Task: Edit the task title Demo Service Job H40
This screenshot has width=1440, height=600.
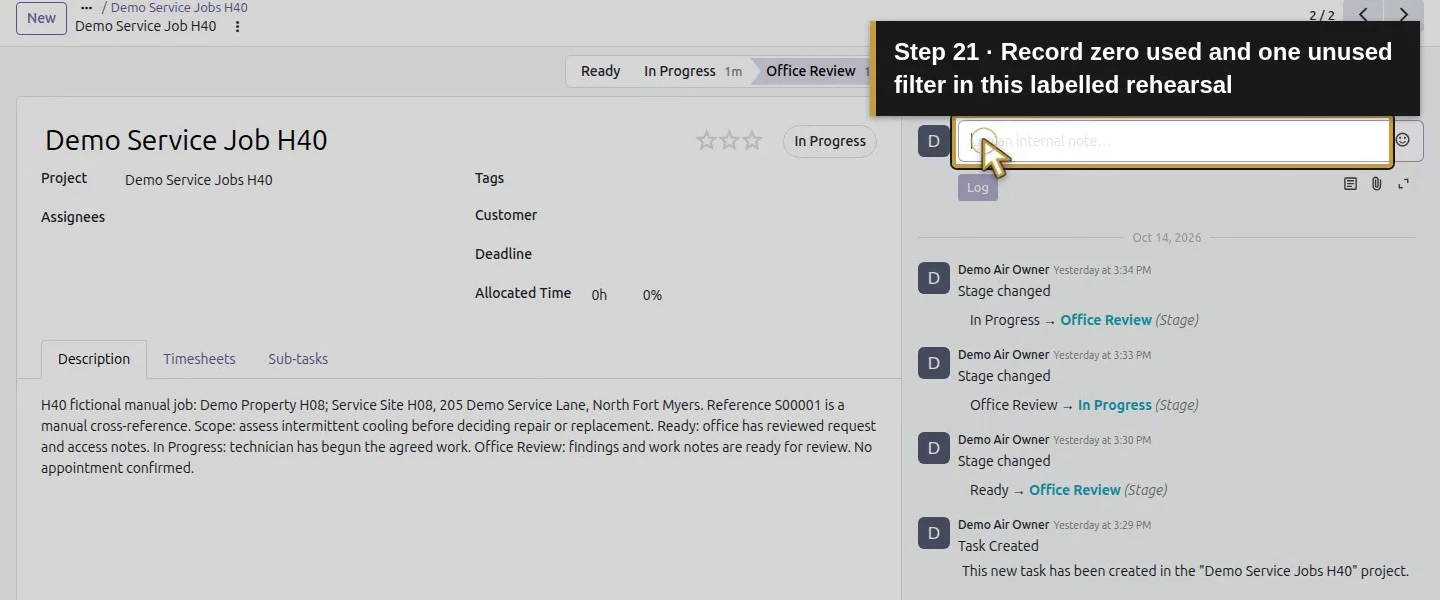Action: click(x=187, y=140)
